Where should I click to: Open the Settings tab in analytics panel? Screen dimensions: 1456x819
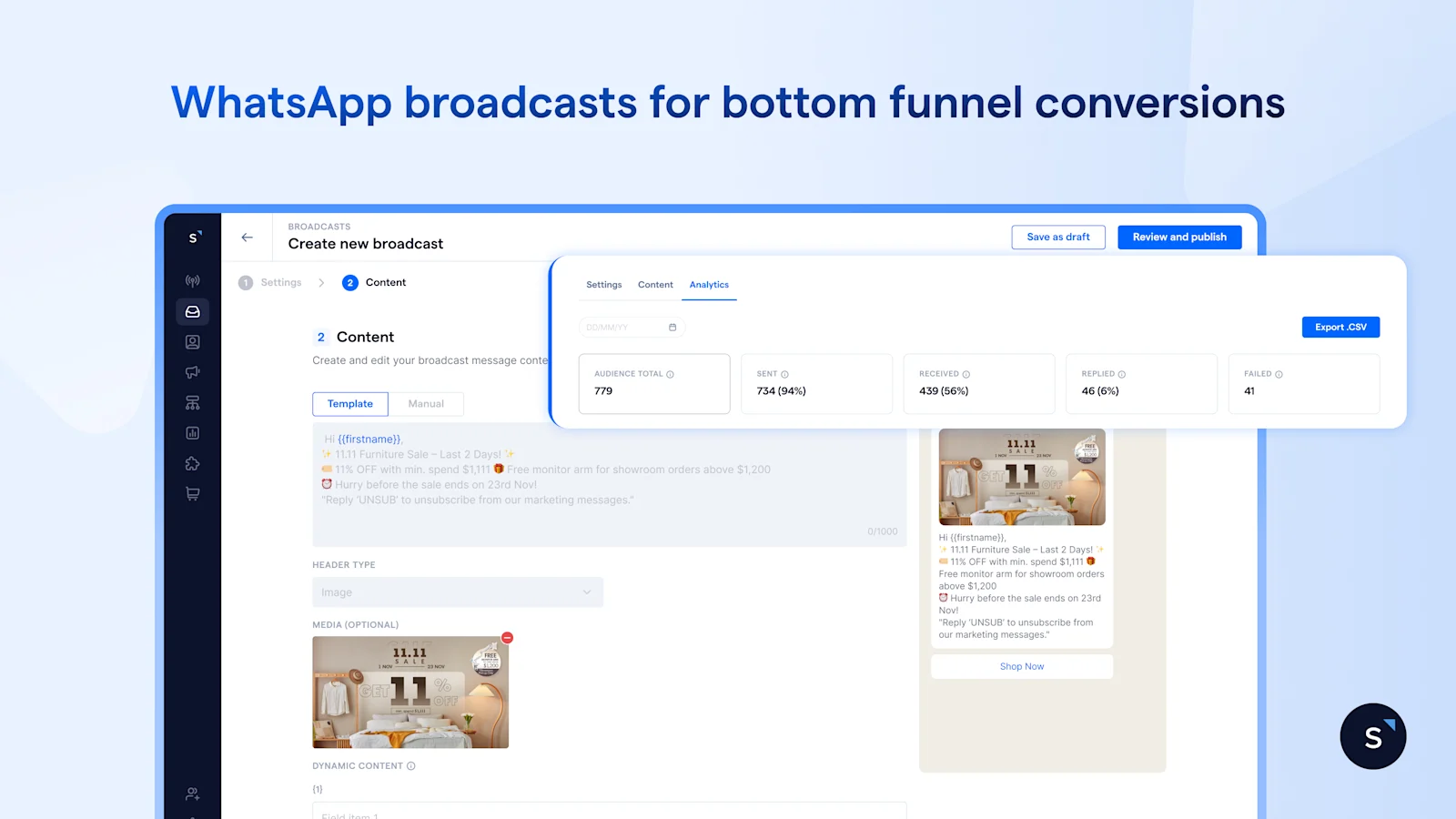point(603,284)
